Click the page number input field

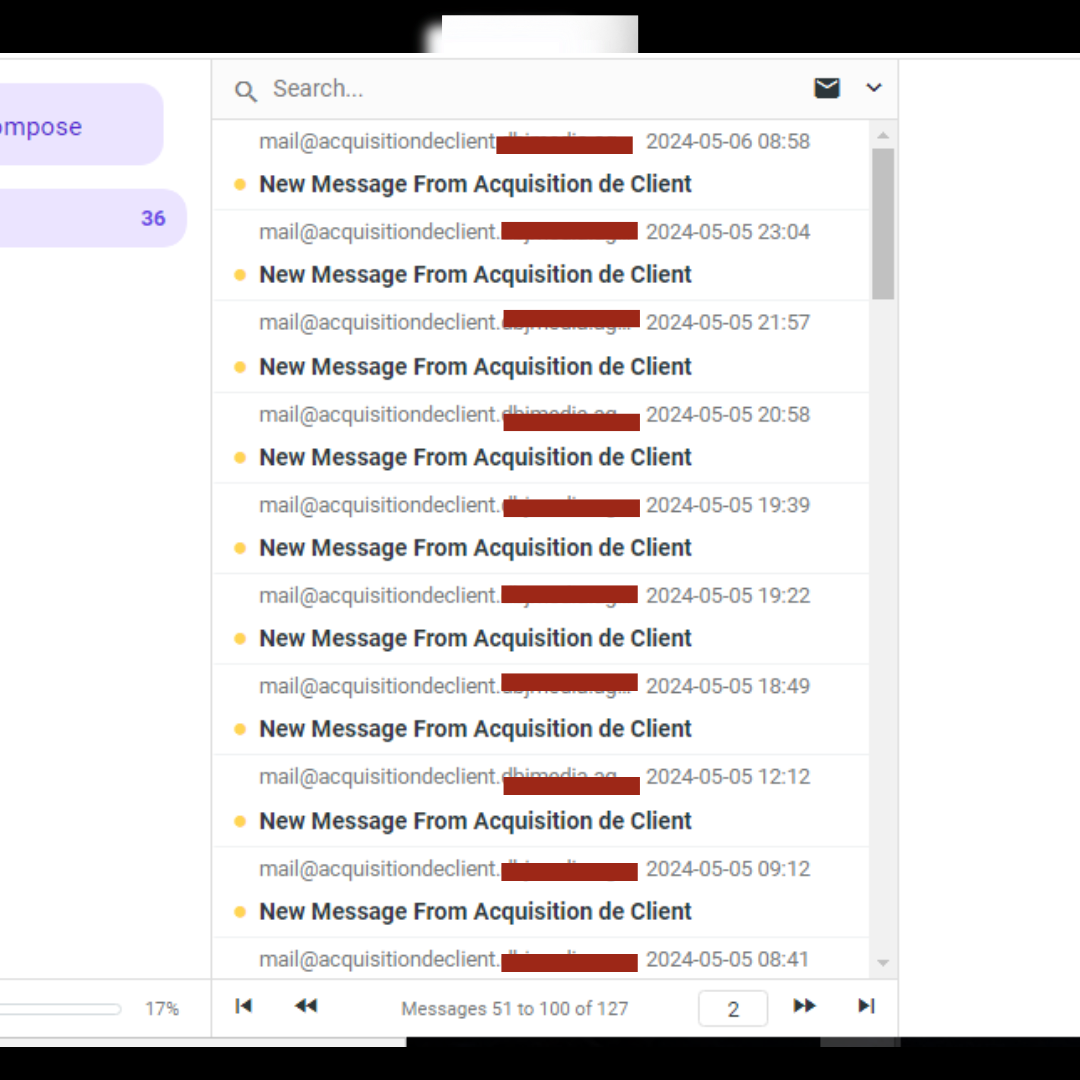coord(732,1008)
